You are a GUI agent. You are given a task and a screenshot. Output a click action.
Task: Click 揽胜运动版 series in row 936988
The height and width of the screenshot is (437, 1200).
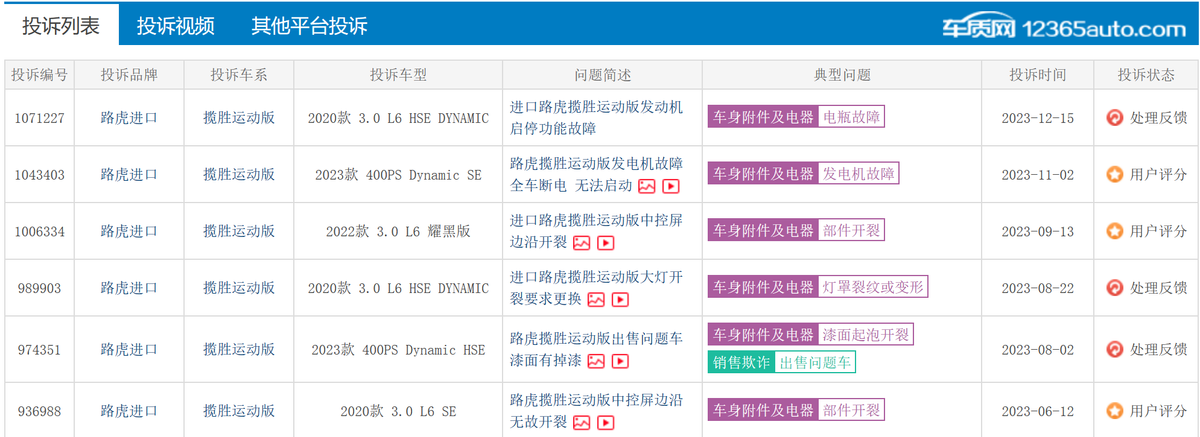click(239, 411)
